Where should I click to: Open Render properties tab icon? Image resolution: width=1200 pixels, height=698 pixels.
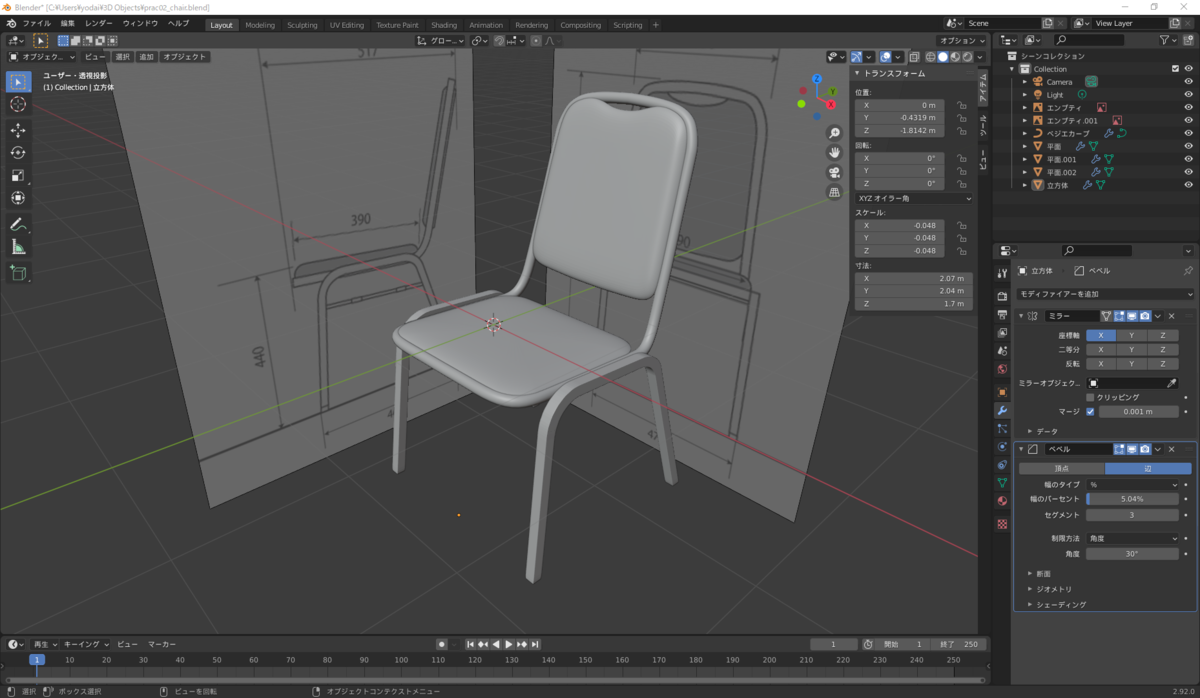[x=1002, y=296]
